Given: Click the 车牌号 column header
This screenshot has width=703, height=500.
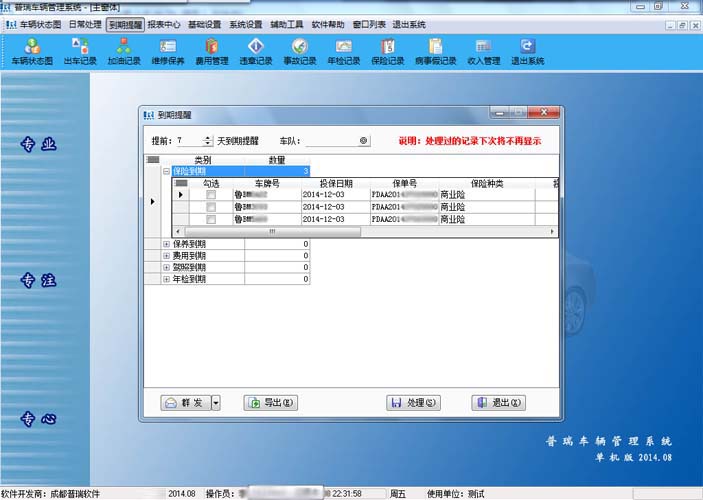Looking at the screenshot, I should tap(267, 183).
